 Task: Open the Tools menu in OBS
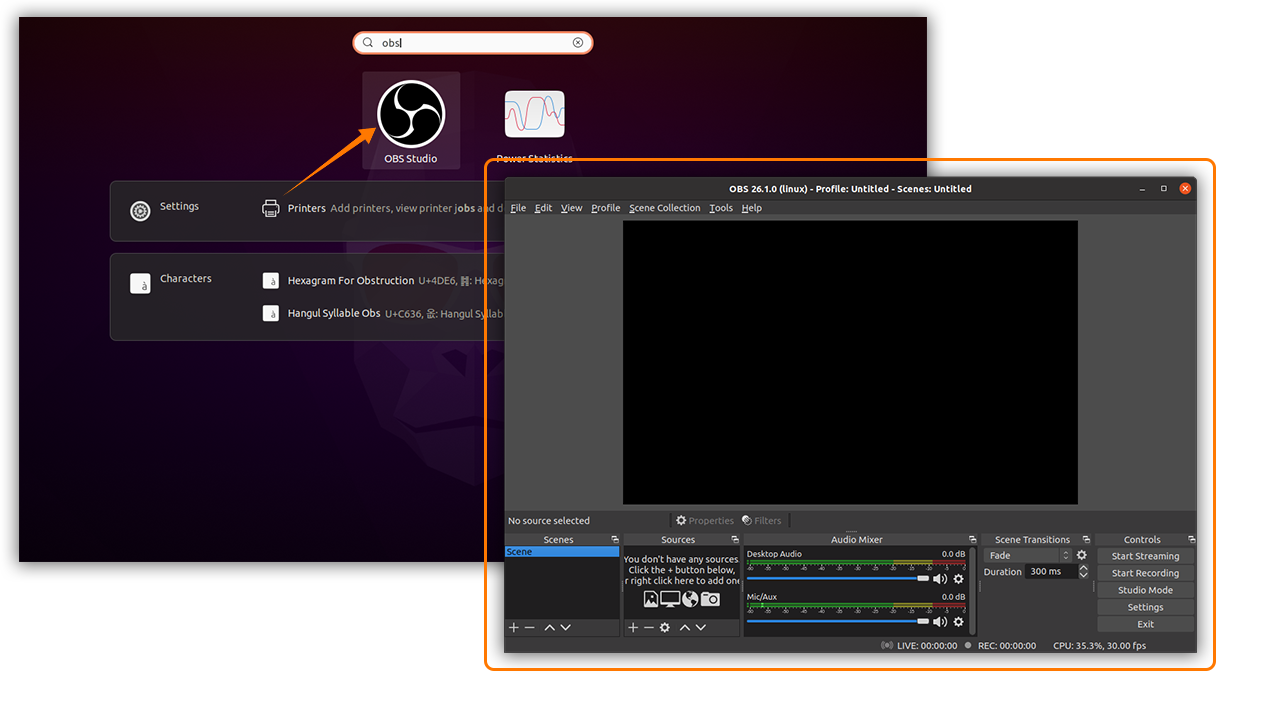coord(721,208)
